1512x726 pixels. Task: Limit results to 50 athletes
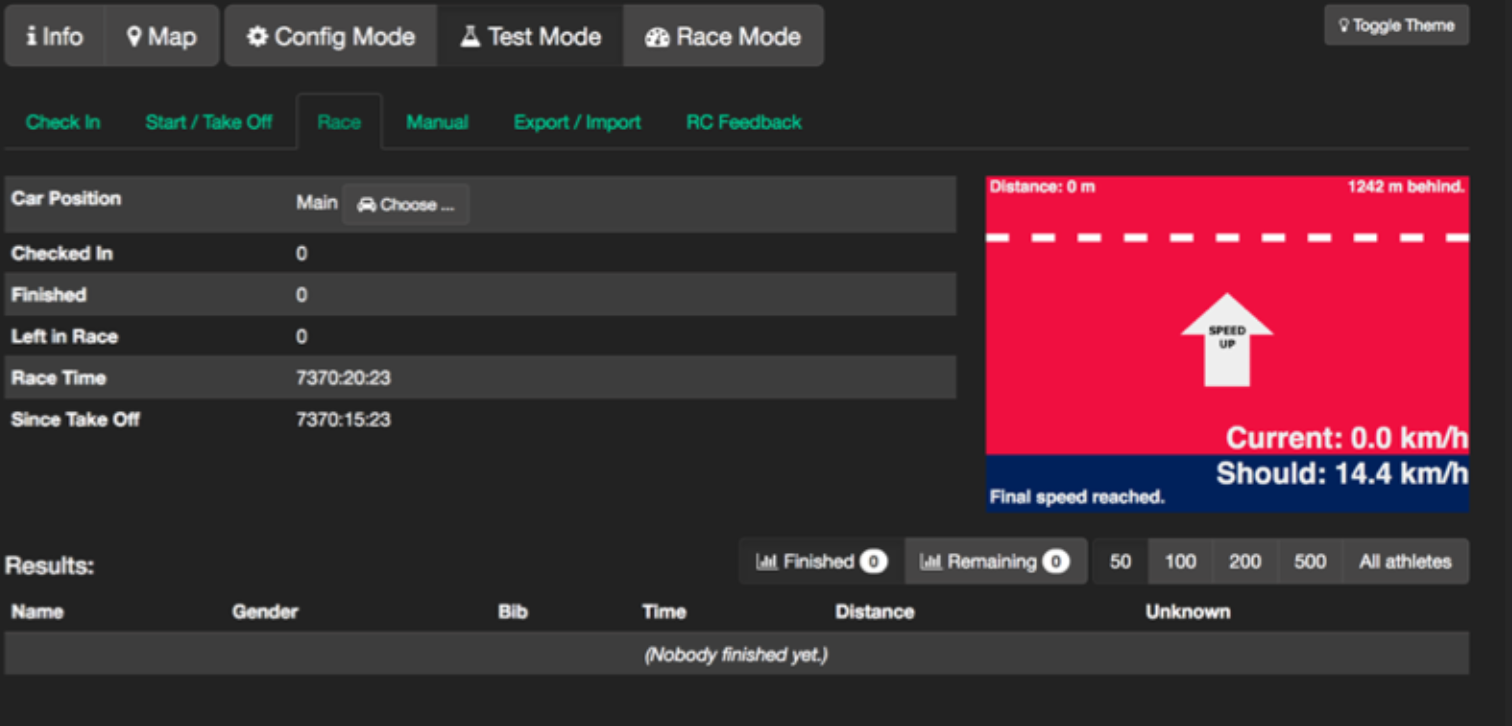[1120, 562]
